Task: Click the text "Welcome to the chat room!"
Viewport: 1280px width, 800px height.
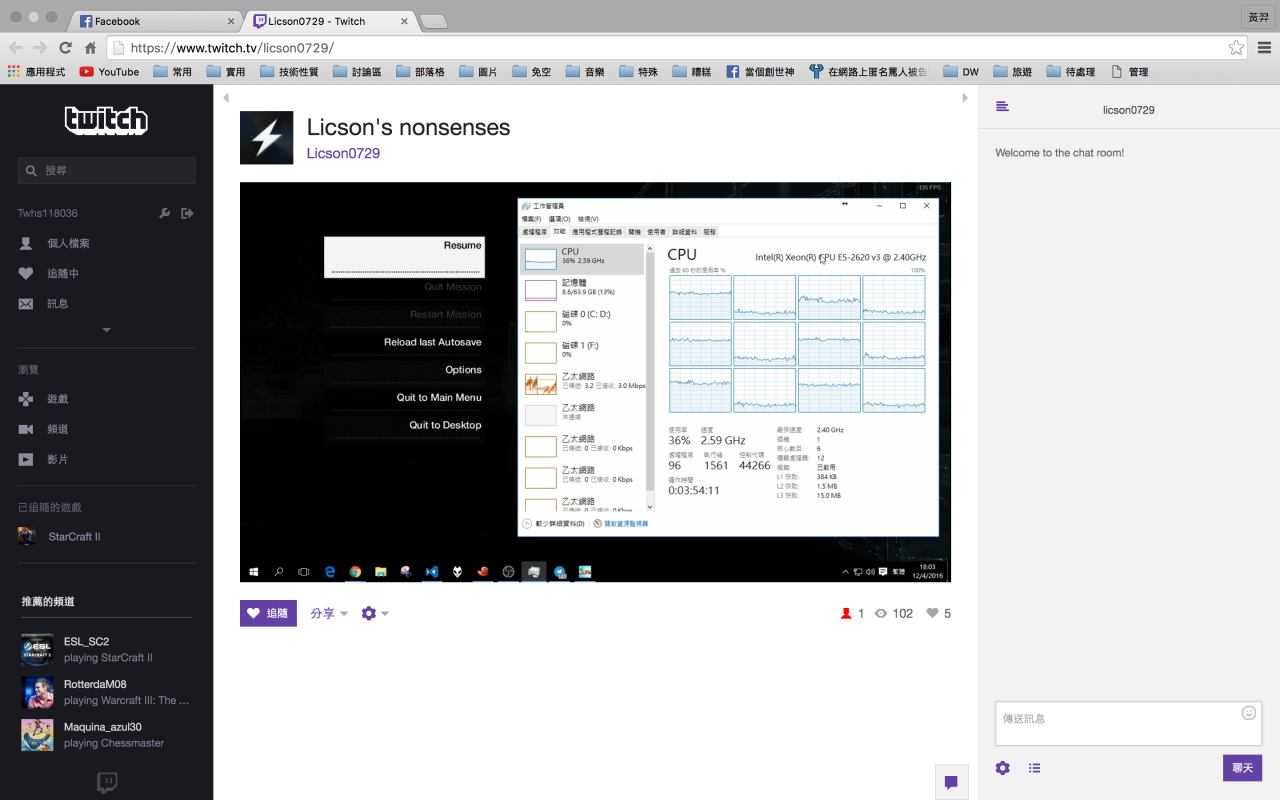Action: [1059, 153]
